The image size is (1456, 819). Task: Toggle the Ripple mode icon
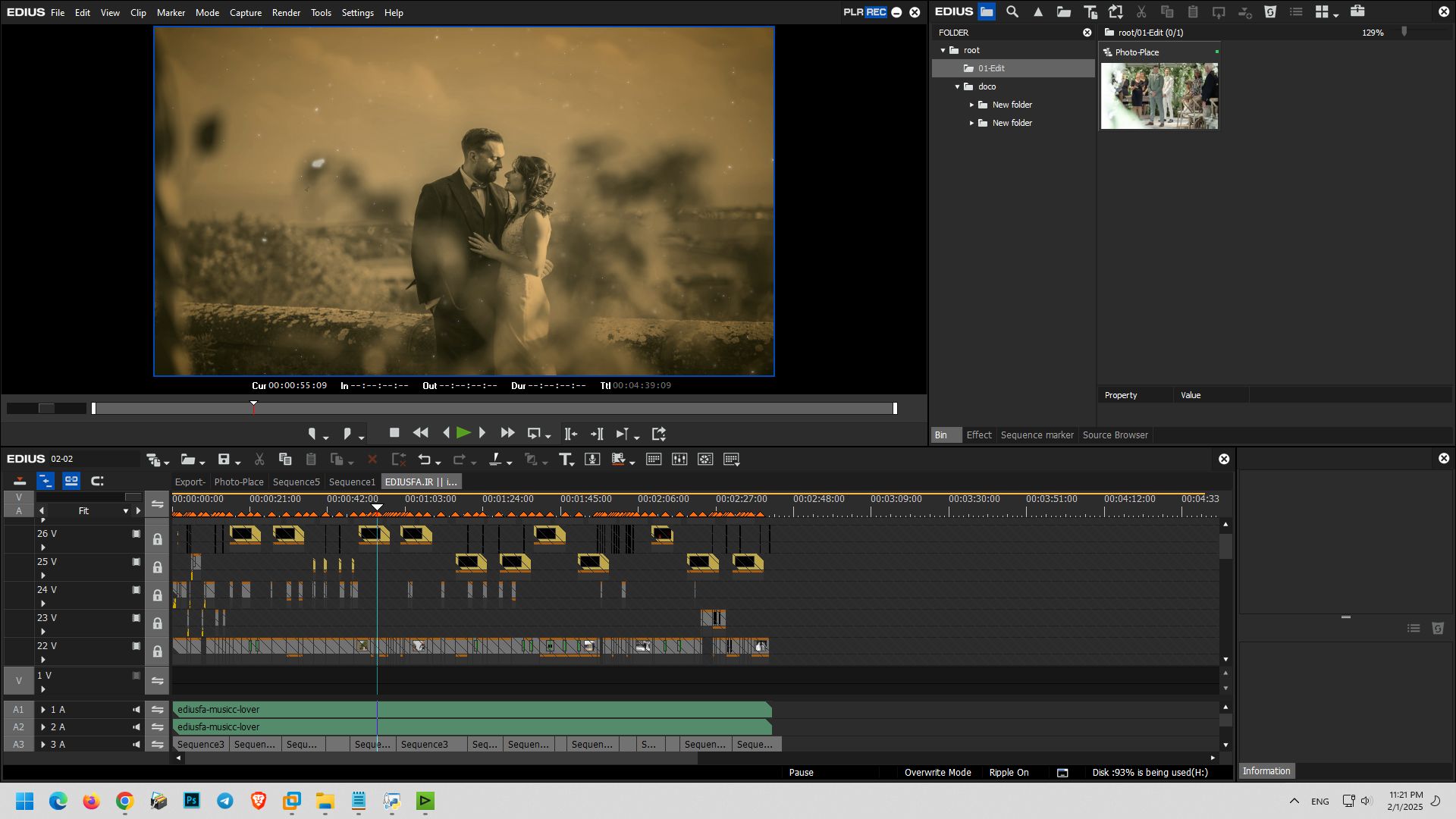pyautogui.click(x=45, y=481)
